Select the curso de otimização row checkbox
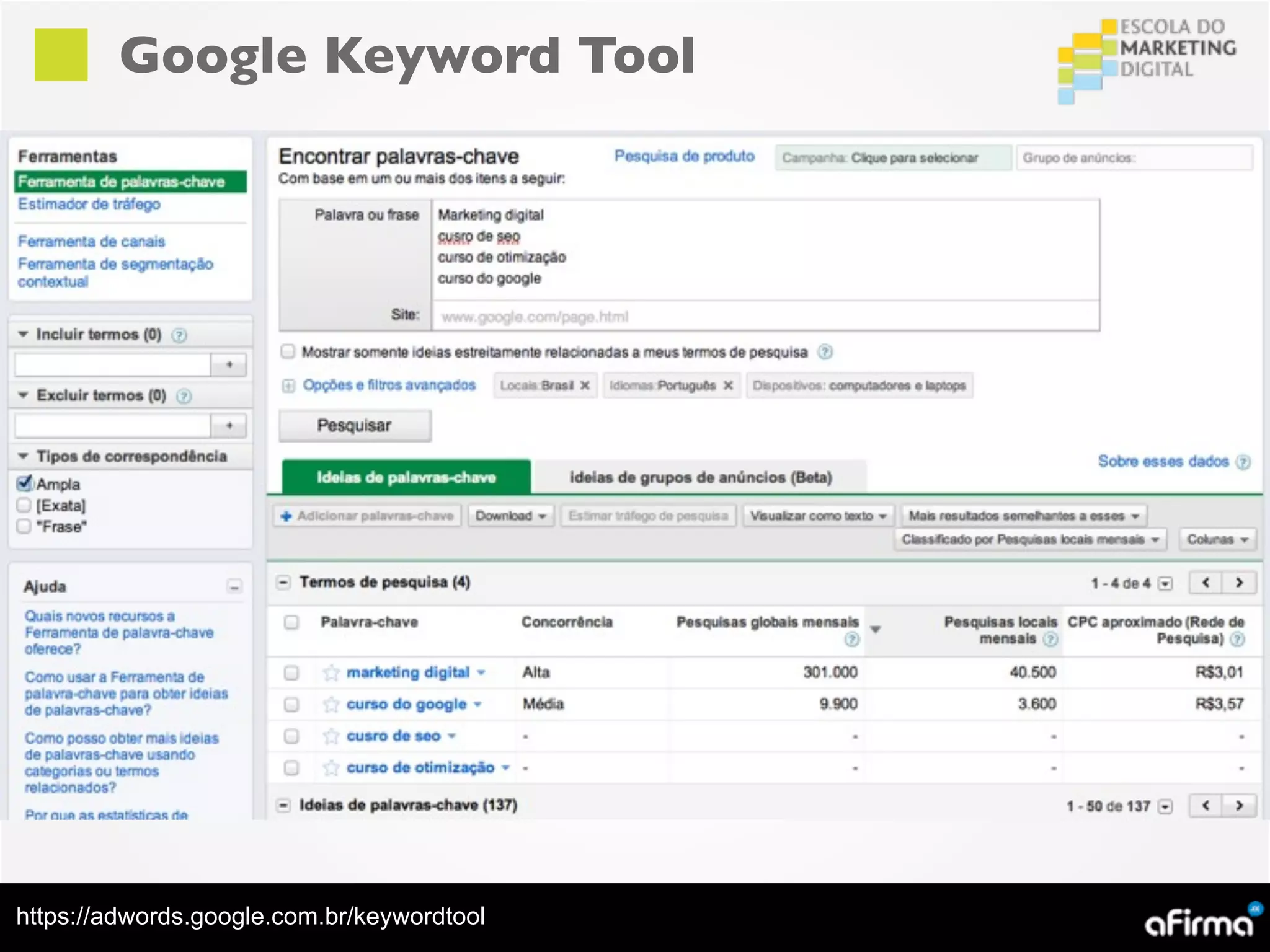The image size is (1270, 952). coord(291,768)
